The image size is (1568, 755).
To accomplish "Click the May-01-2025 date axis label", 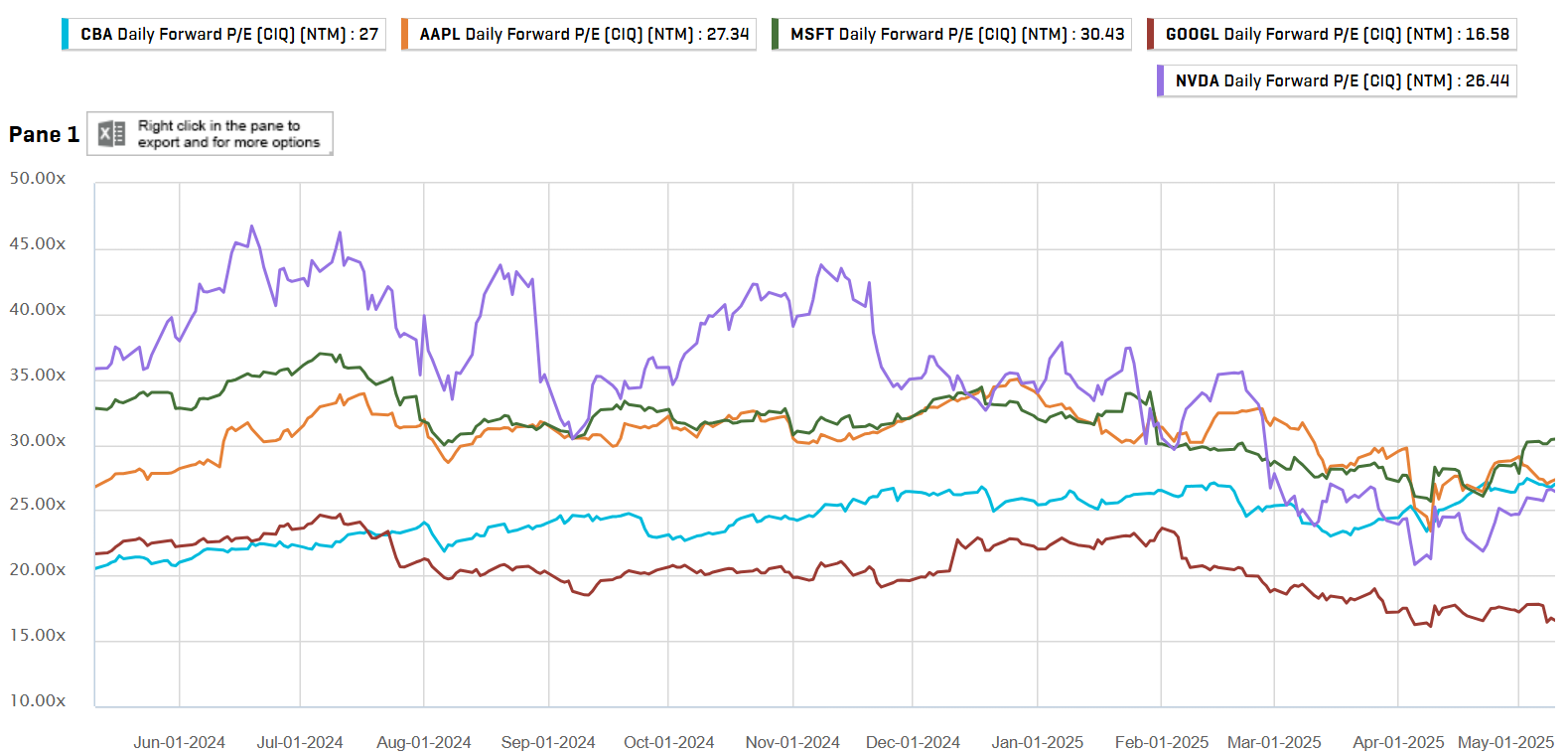I will coord(1505,742).
